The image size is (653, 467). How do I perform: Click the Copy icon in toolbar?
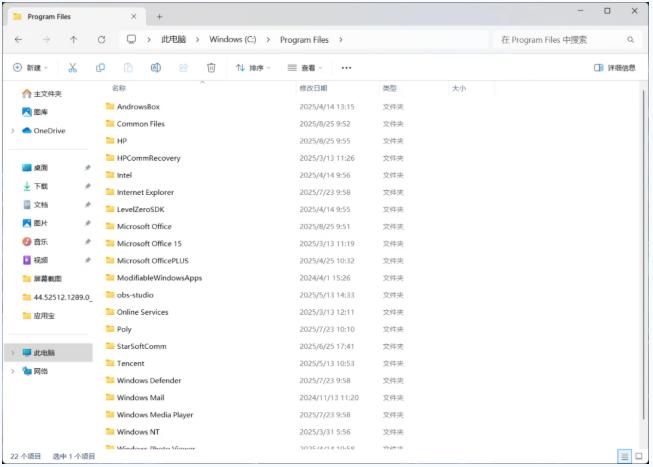point(100,68)
